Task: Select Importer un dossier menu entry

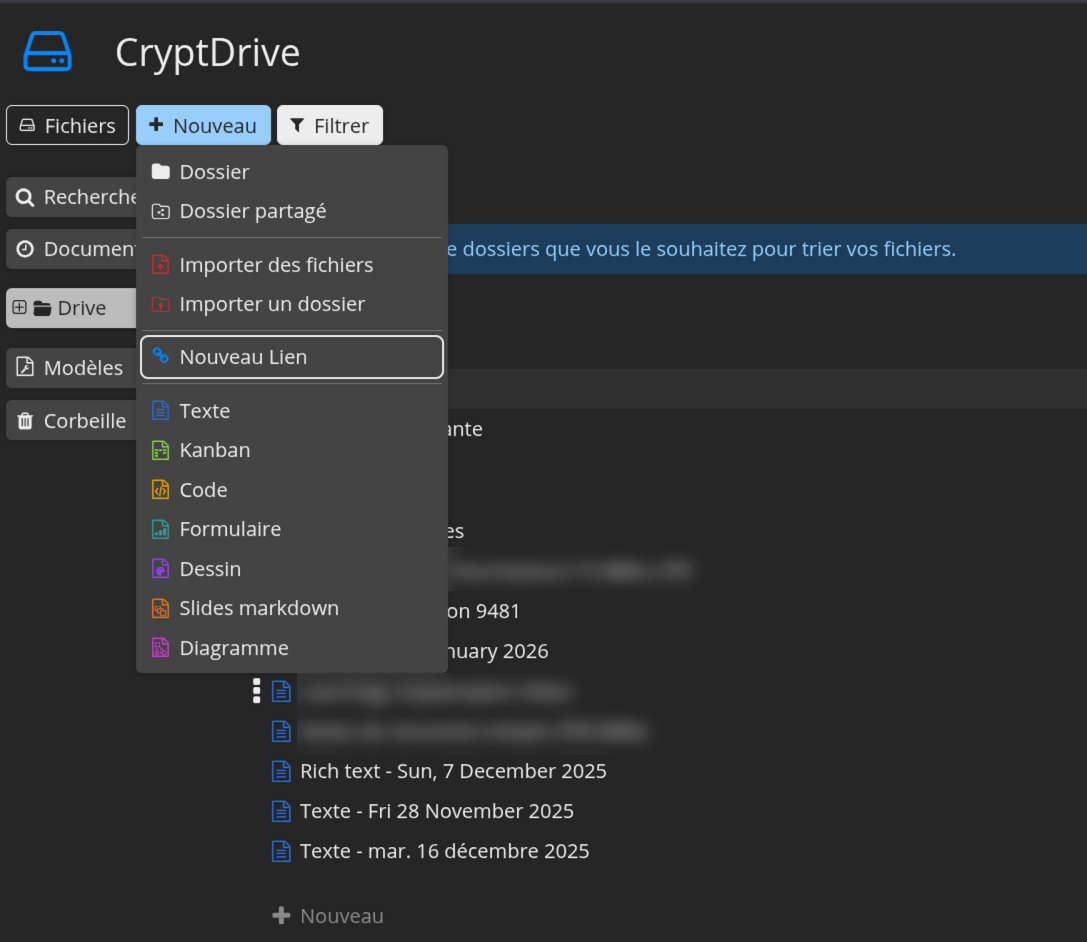Action: pyautogui.click(x=271, y=304)
